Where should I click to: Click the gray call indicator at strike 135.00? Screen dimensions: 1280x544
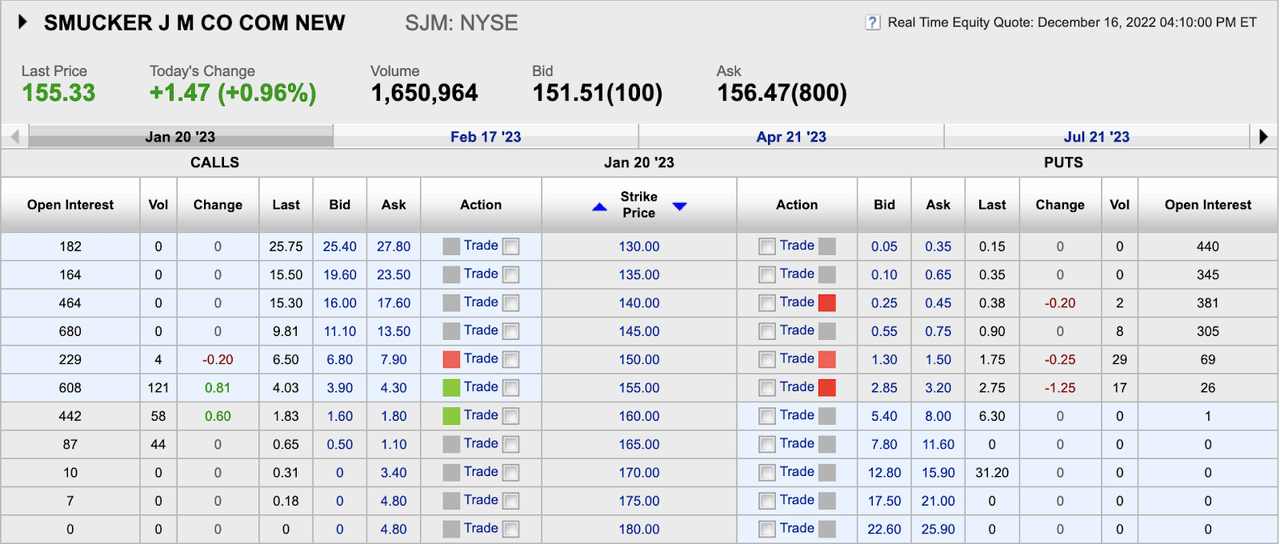coord(451,274)
